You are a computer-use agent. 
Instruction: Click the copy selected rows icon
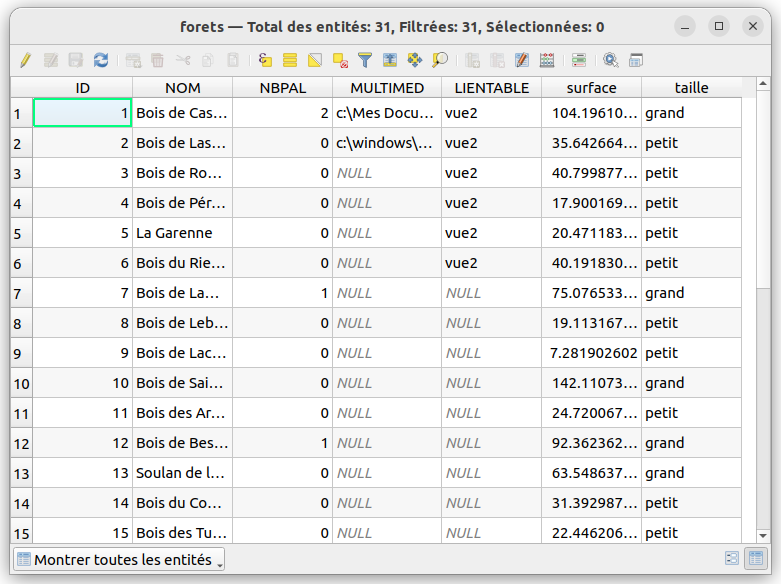pos(208,61)
